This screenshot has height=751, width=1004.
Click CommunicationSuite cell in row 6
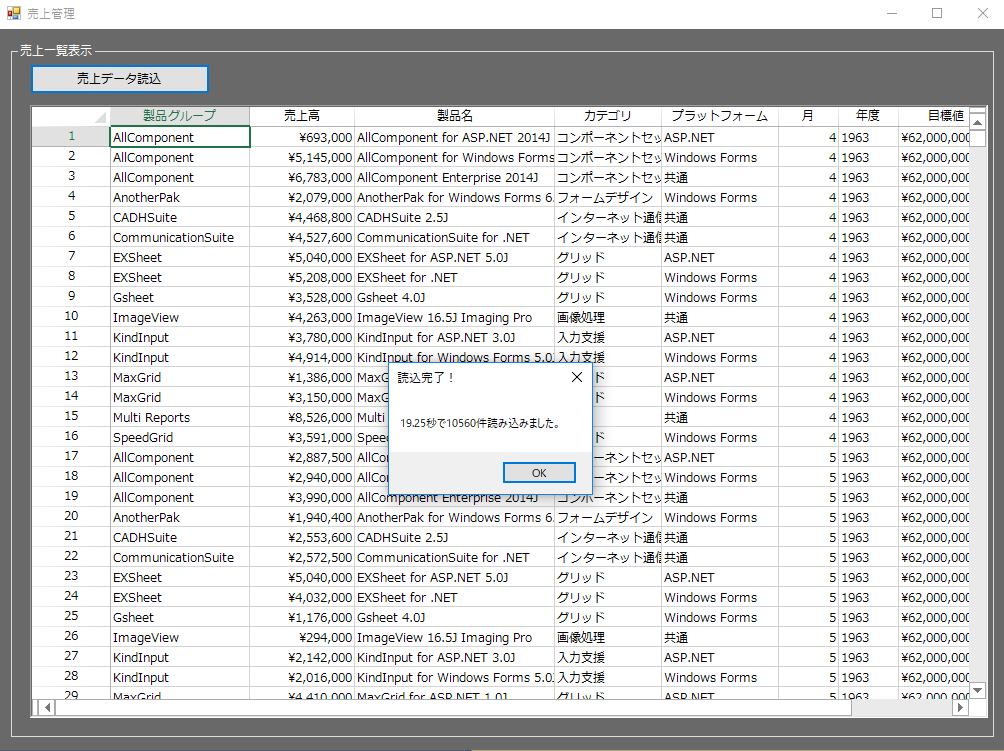180,237
